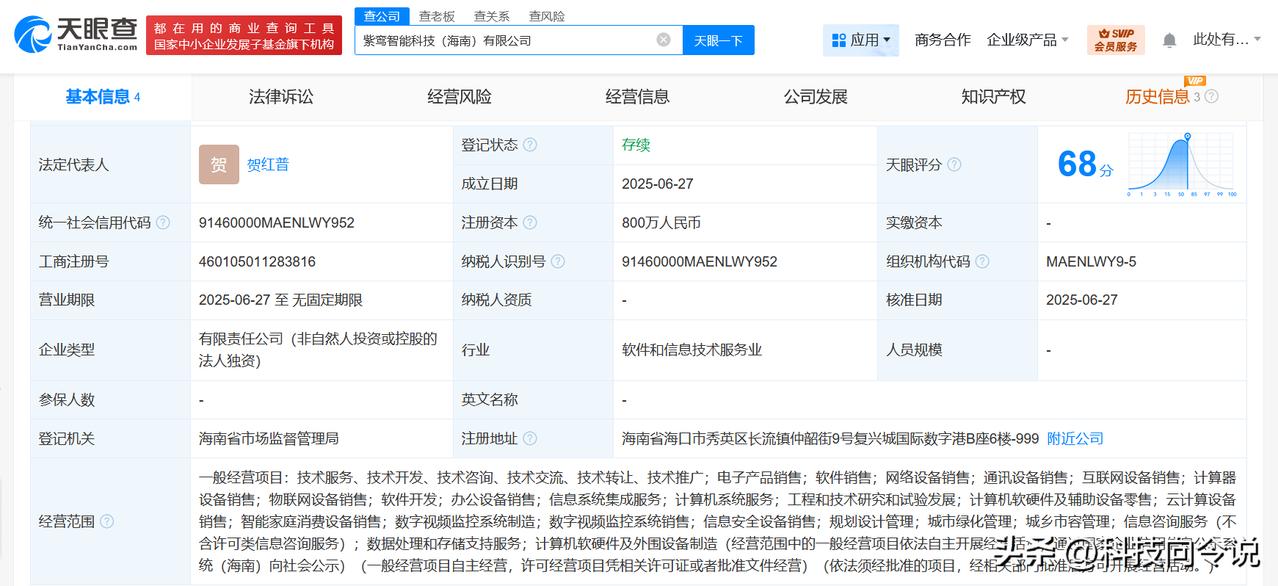Open the notification bell
1278x586 pixels.
(1169, 40)
